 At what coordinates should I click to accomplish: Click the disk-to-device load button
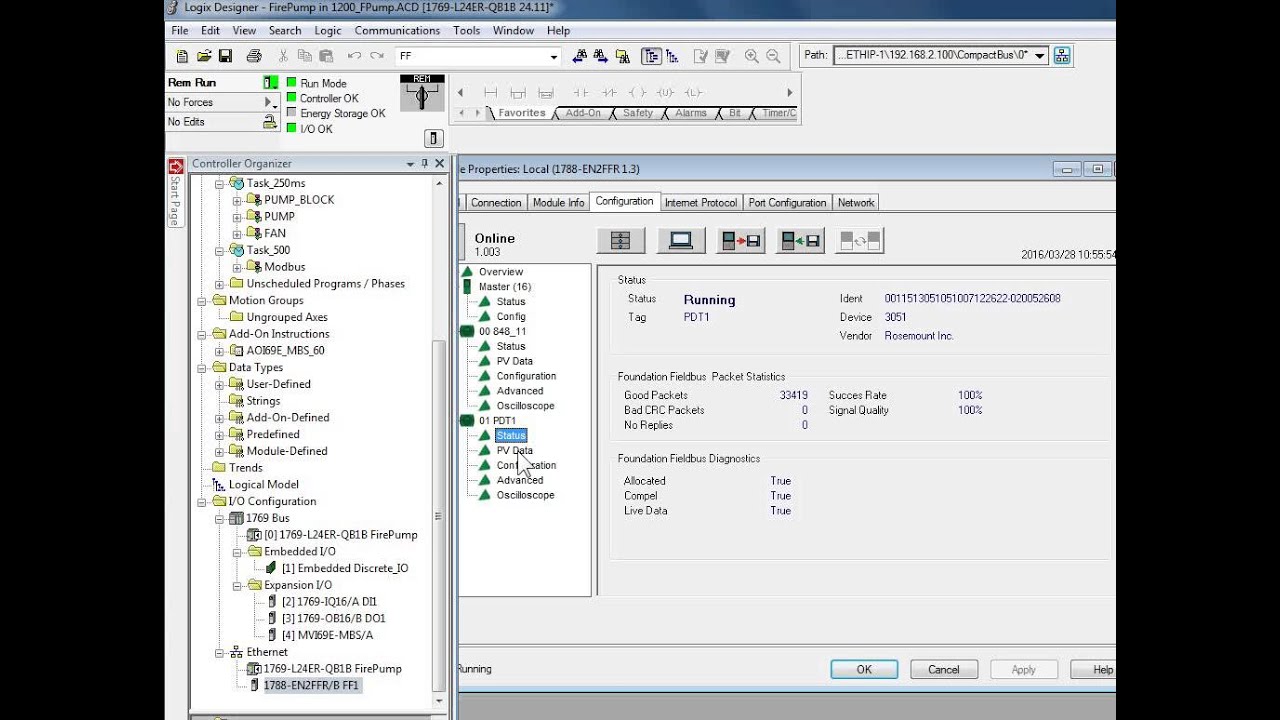point(801,240)
